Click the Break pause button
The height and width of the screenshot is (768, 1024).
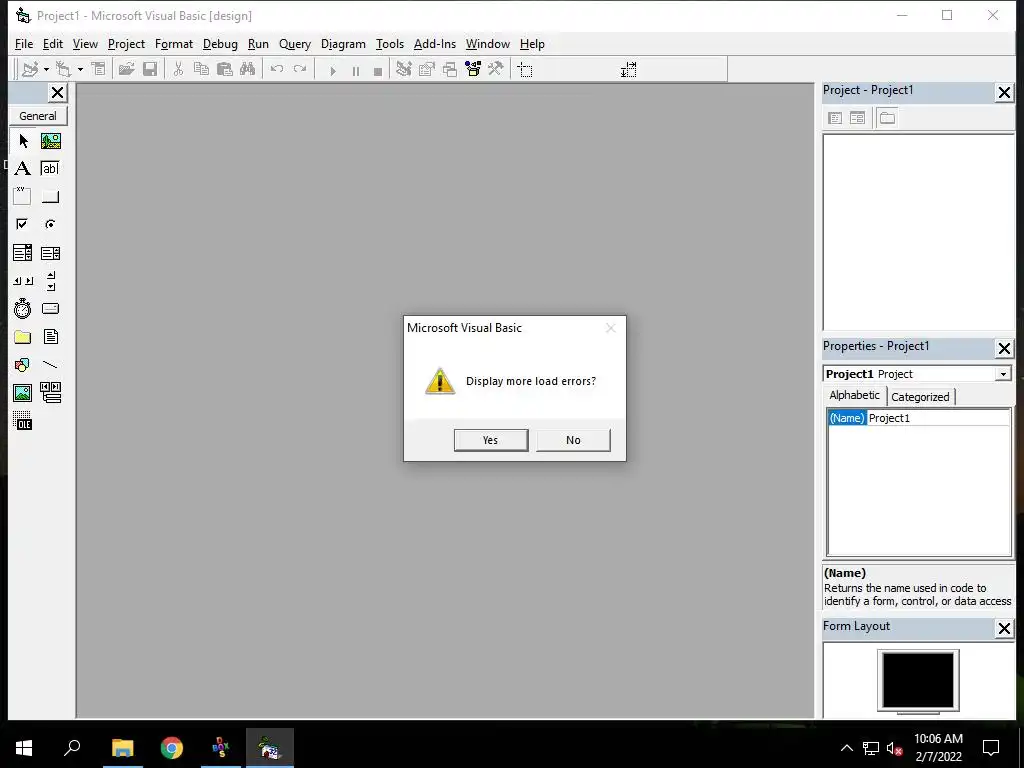355,71
